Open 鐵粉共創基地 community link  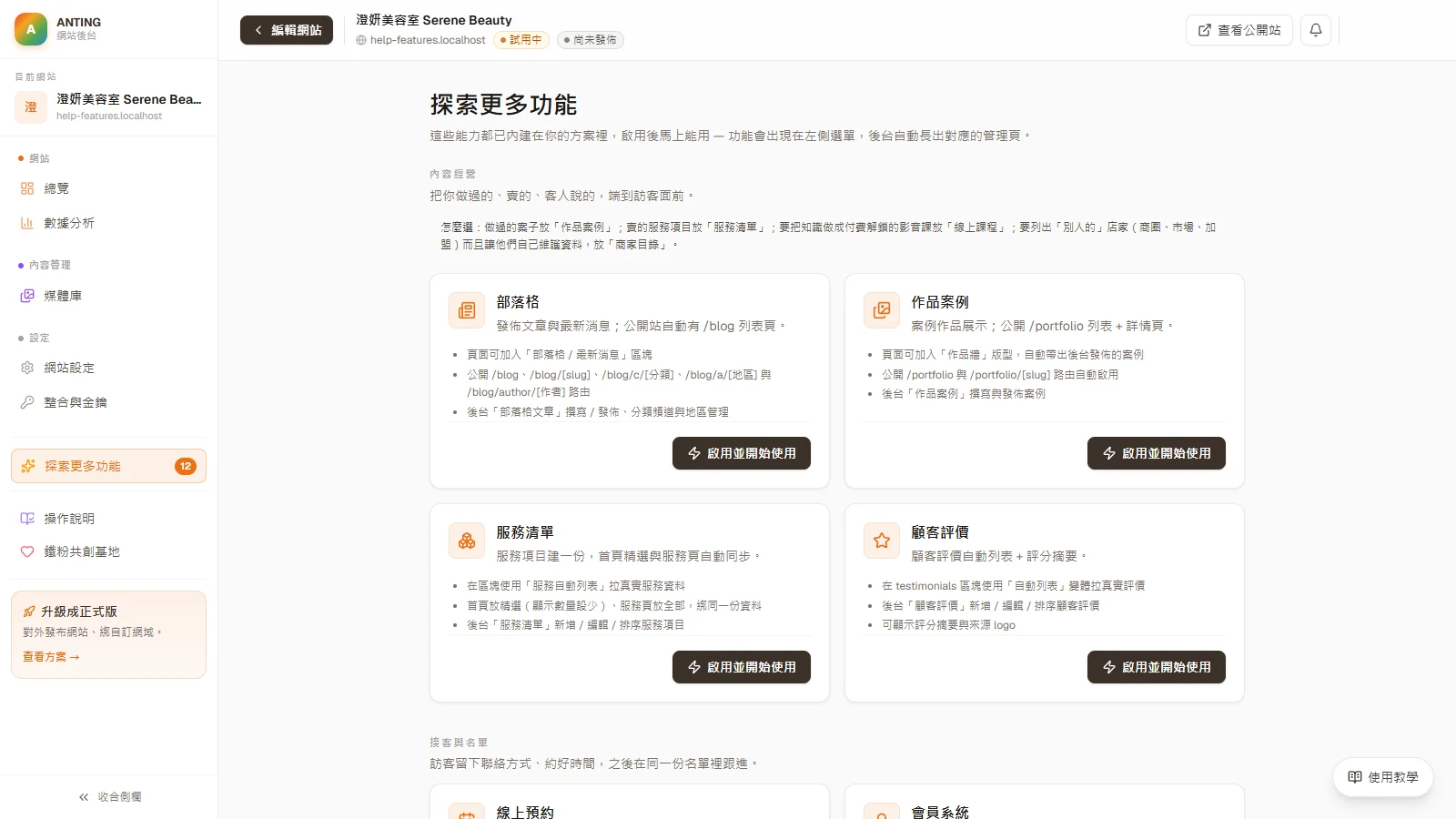point(108,551)
